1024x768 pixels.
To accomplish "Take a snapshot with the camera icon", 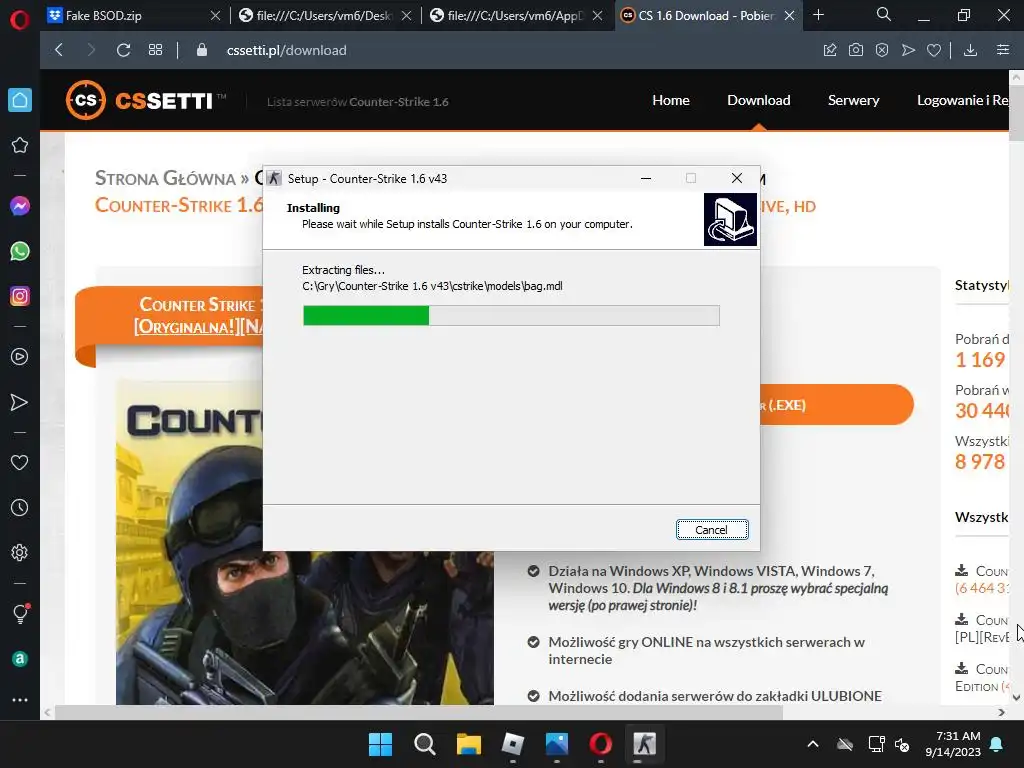I will tap(856, 50).
